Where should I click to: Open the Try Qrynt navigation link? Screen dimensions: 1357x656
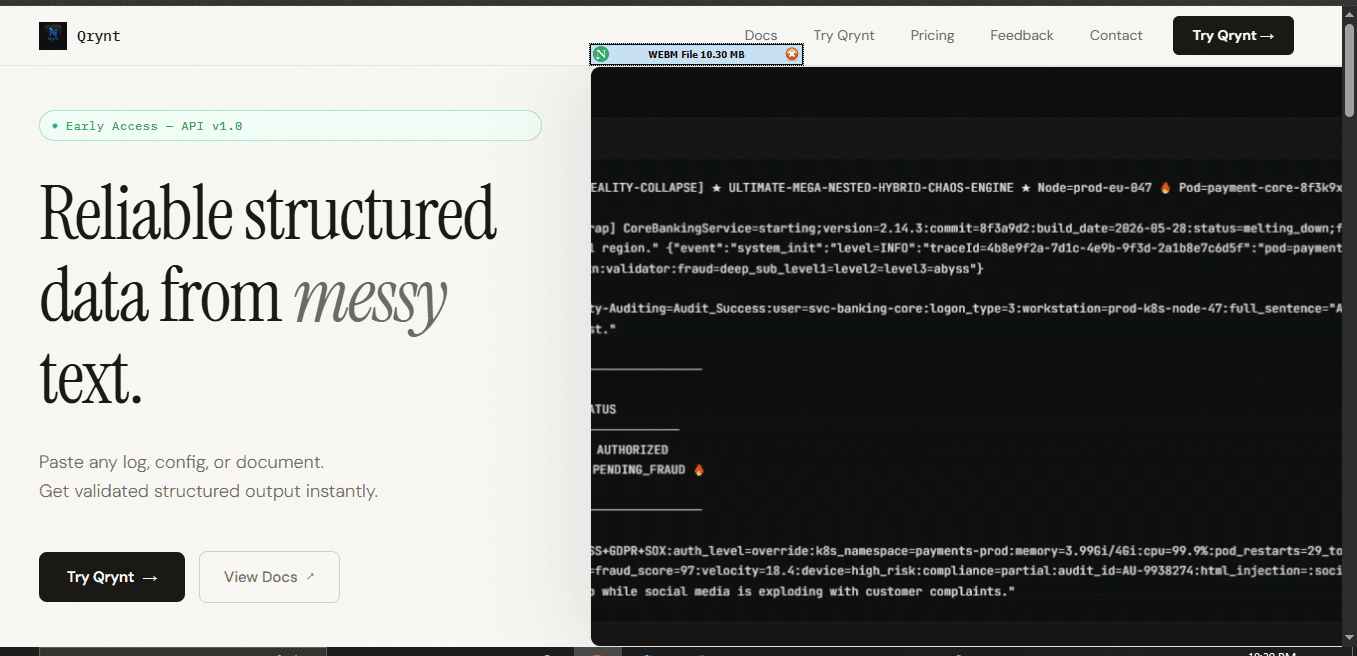(x=844, y=35)
